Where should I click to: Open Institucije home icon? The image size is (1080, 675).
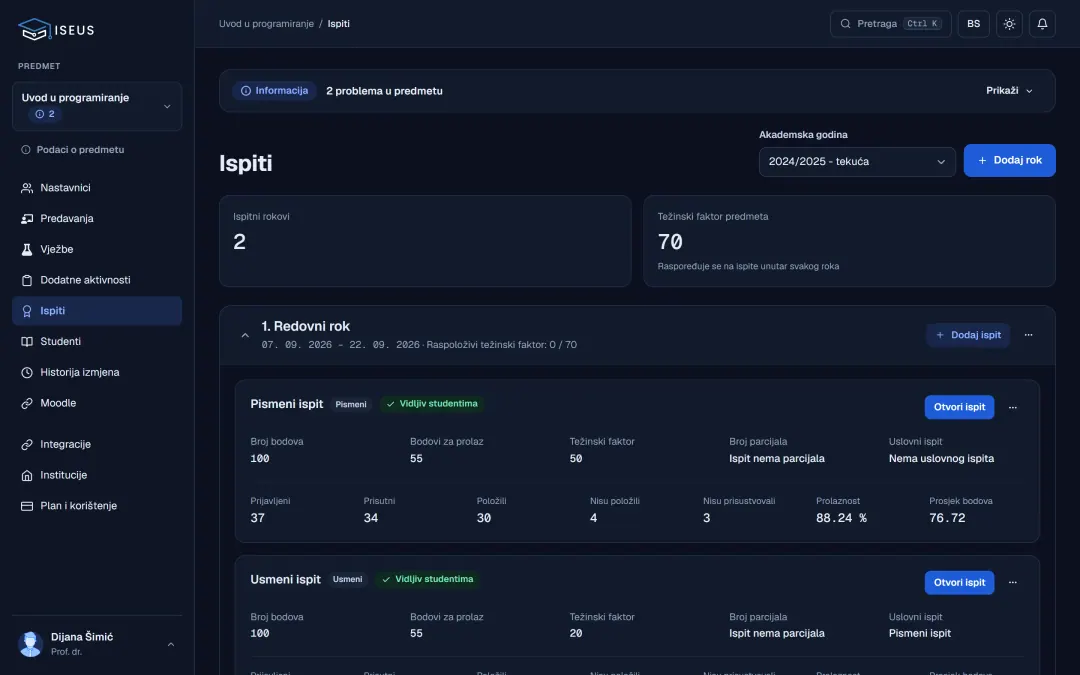27,475
